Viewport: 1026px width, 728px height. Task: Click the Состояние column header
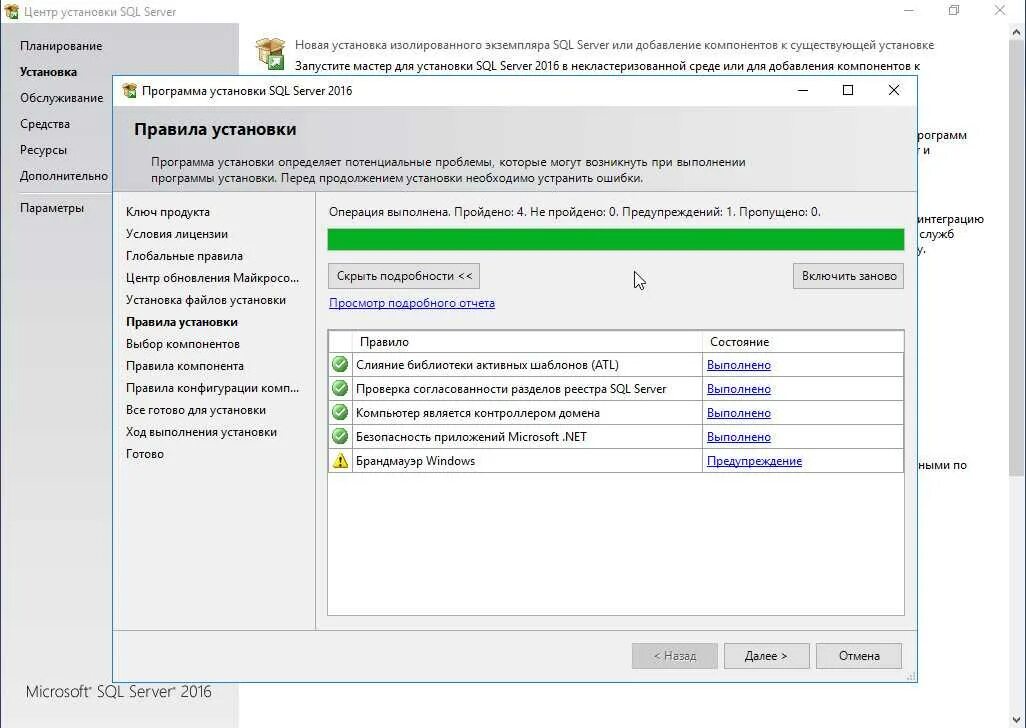pyautogui.click(x=804, y=341)
